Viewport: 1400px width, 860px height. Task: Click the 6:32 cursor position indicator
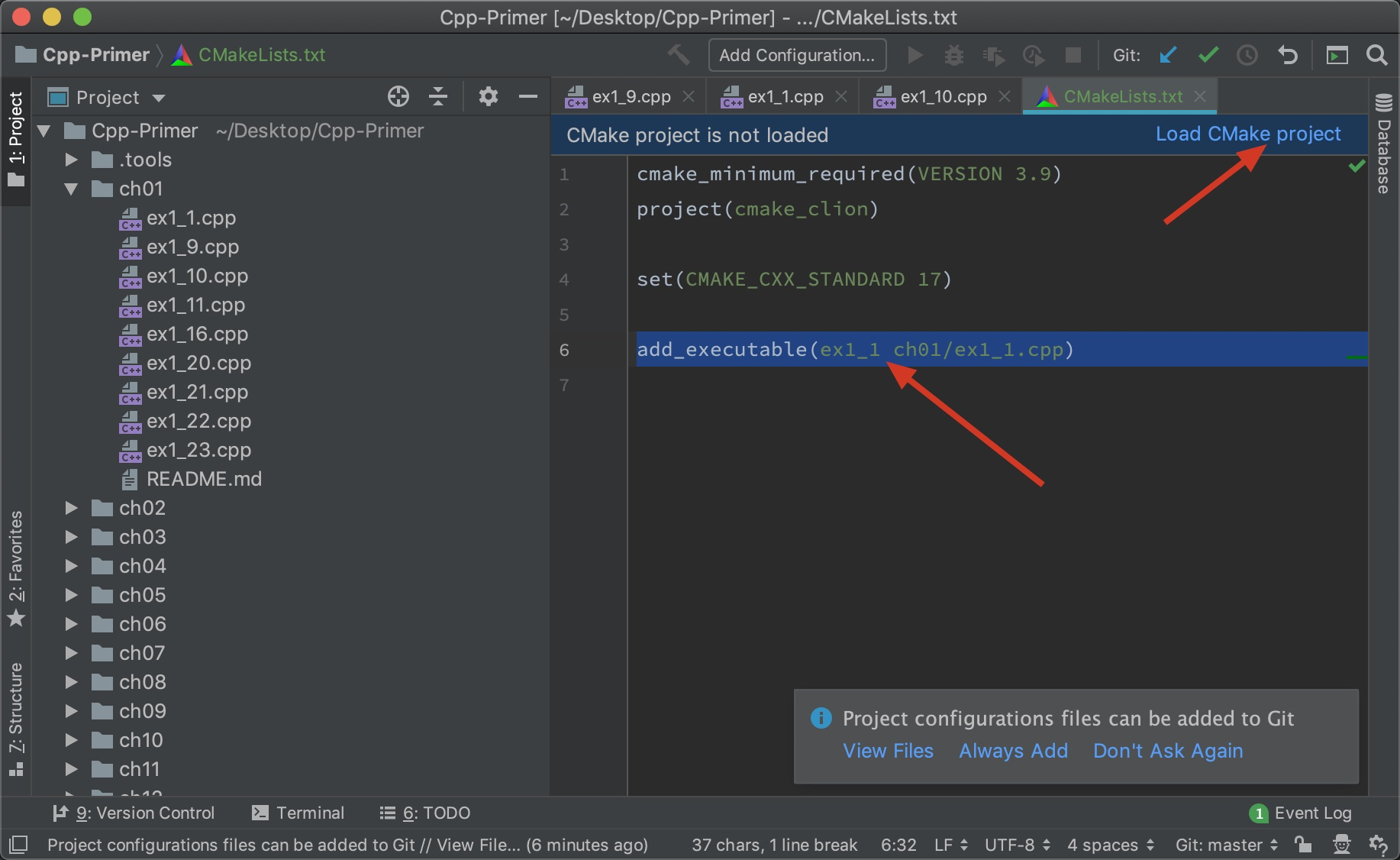click(898, 845)
